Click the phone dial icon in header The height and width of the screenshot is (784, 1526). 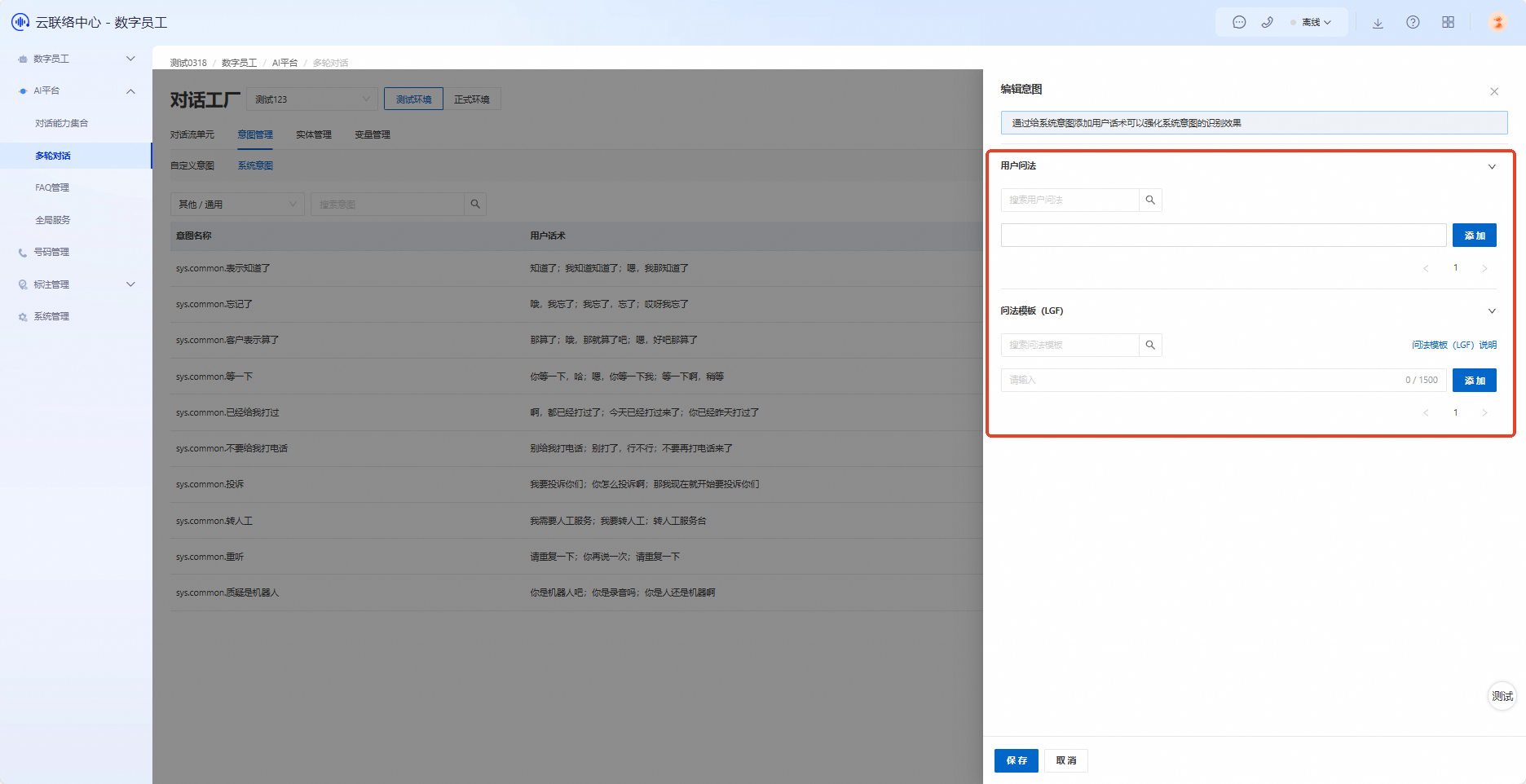[1267, 23]
